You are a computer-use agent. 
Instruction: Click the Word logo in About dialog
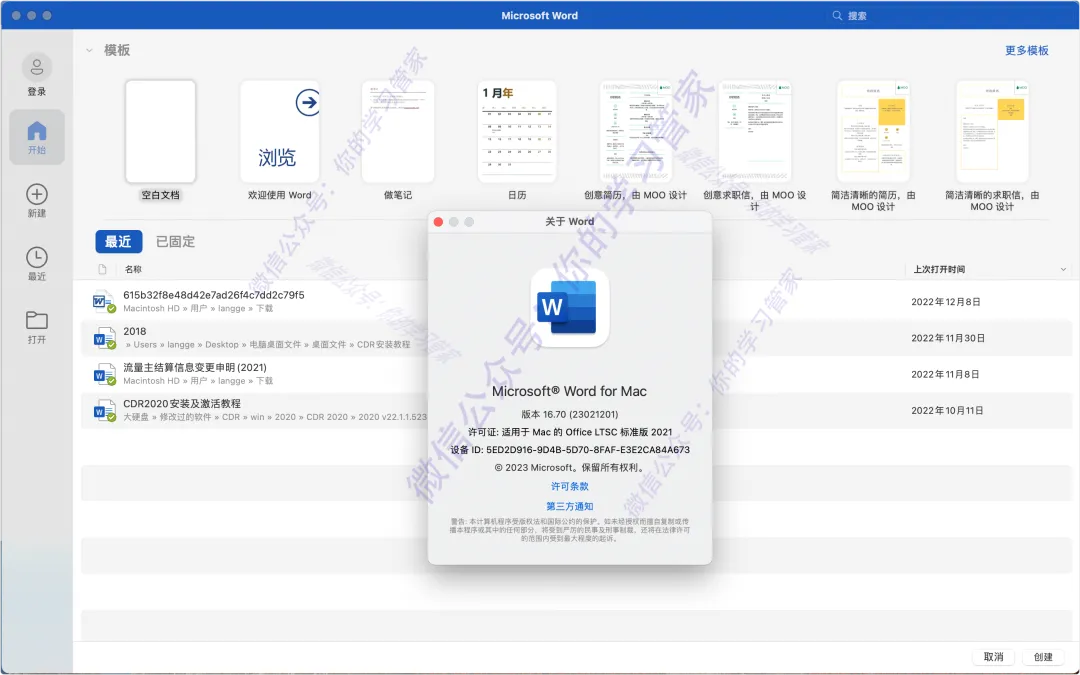click(x=569, y=307)
